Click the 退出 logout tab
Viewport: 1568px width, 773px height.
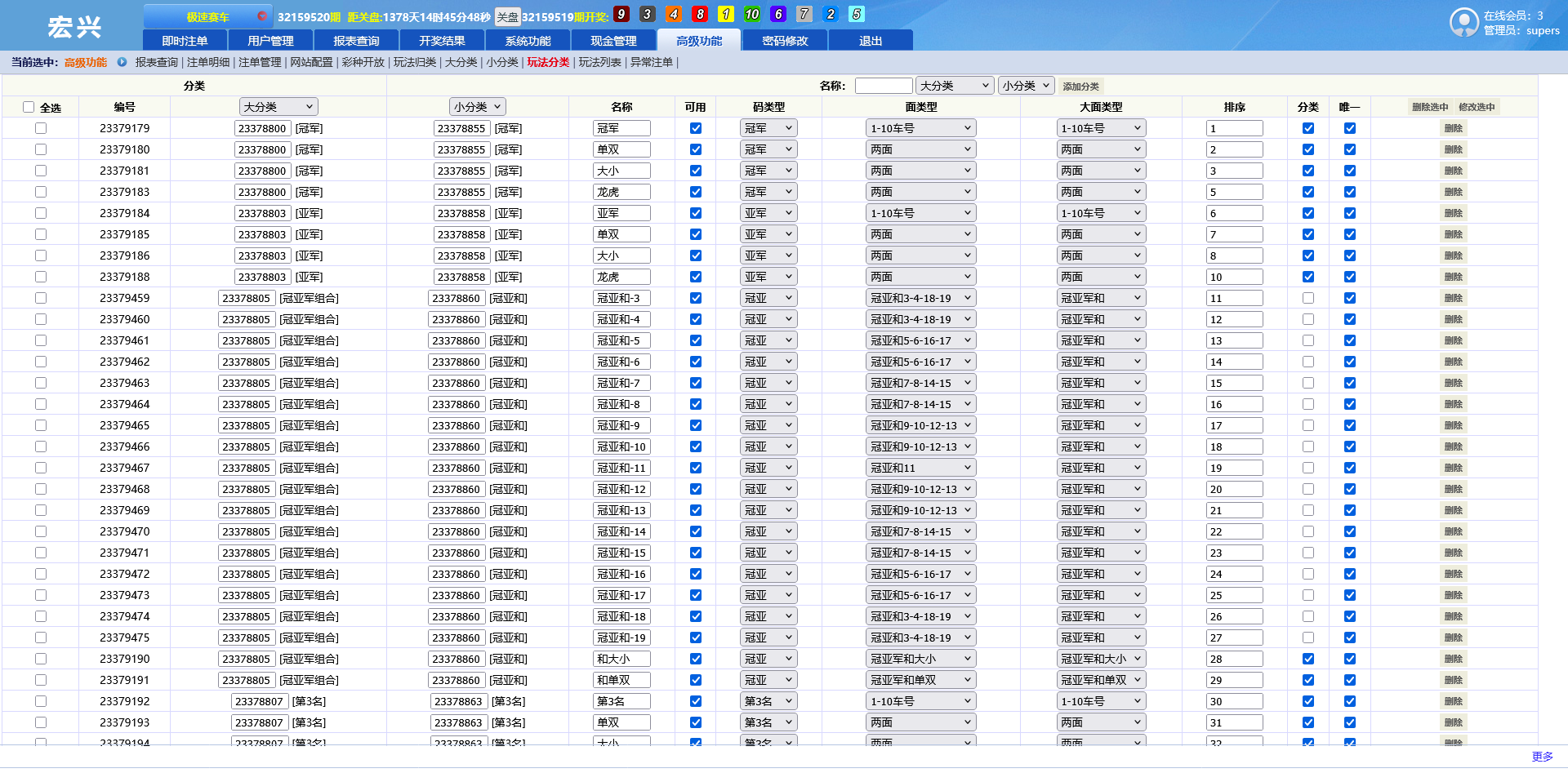[871, 41]
